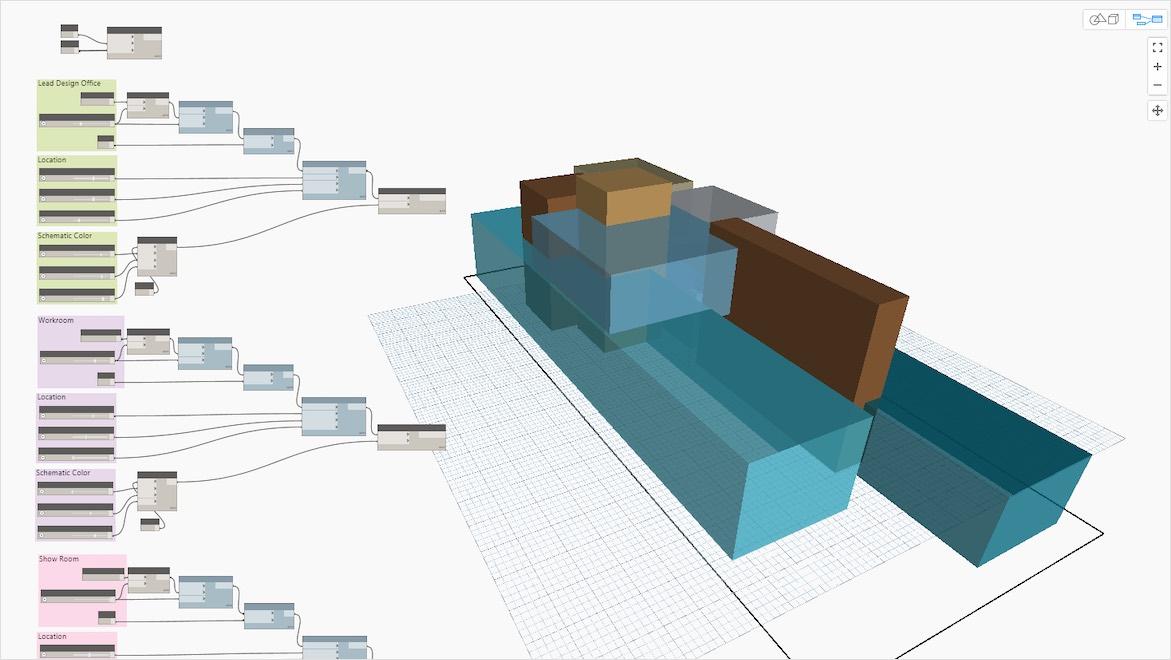Expand the Lead Design Office slider settings chevron
Screen dimensions: 1171x660
point(43,124)
